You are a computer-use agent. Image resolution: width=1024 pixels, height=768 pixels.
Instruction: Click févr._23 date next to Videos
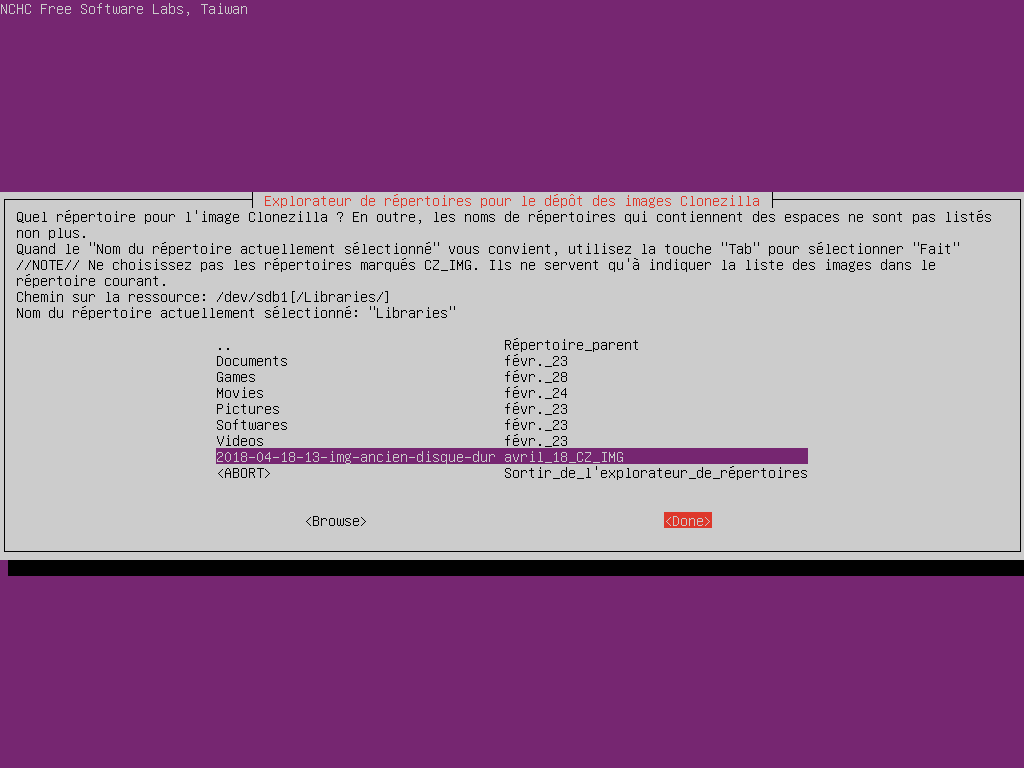[x=536, y=441]
